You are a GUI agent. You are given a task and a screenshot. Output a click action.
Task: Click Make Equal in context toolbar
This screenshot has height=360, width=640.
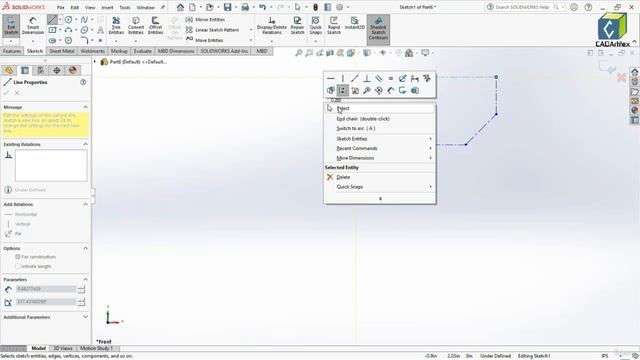[x=391, y=78]
